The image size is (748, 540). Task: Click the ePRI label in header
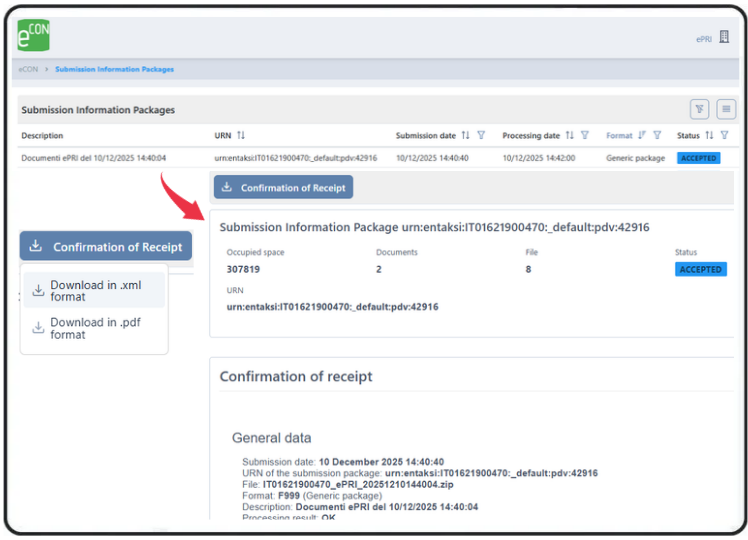(704, 39)
